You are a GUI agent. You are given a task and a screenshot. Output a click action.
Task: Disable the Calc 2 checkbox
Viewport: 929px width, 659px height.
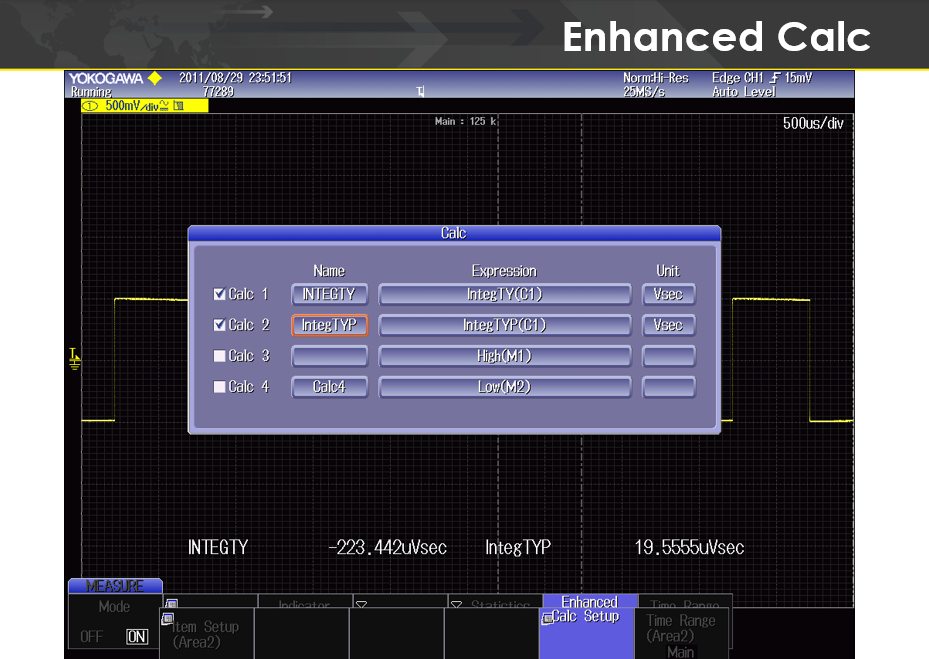(220, 326)
